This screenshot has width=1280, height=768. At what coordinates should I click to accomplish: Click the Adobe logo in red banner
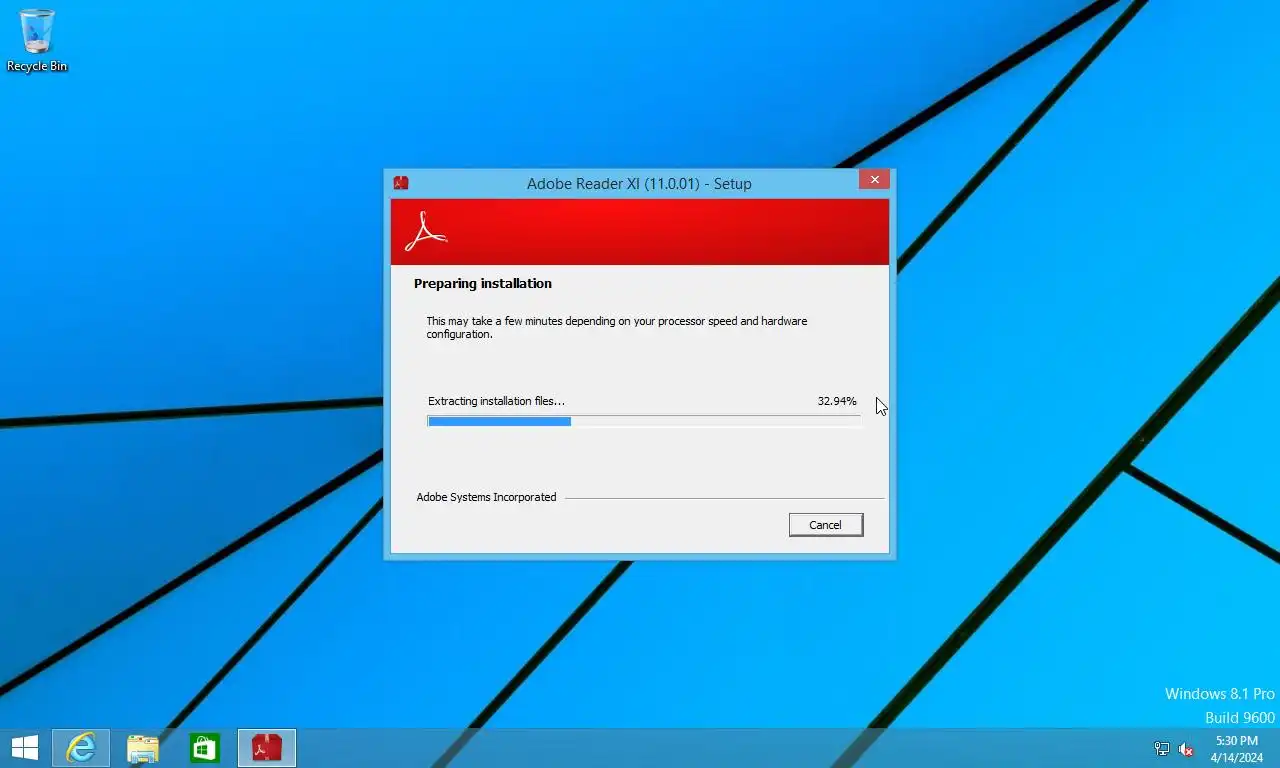tap(425, 232)
